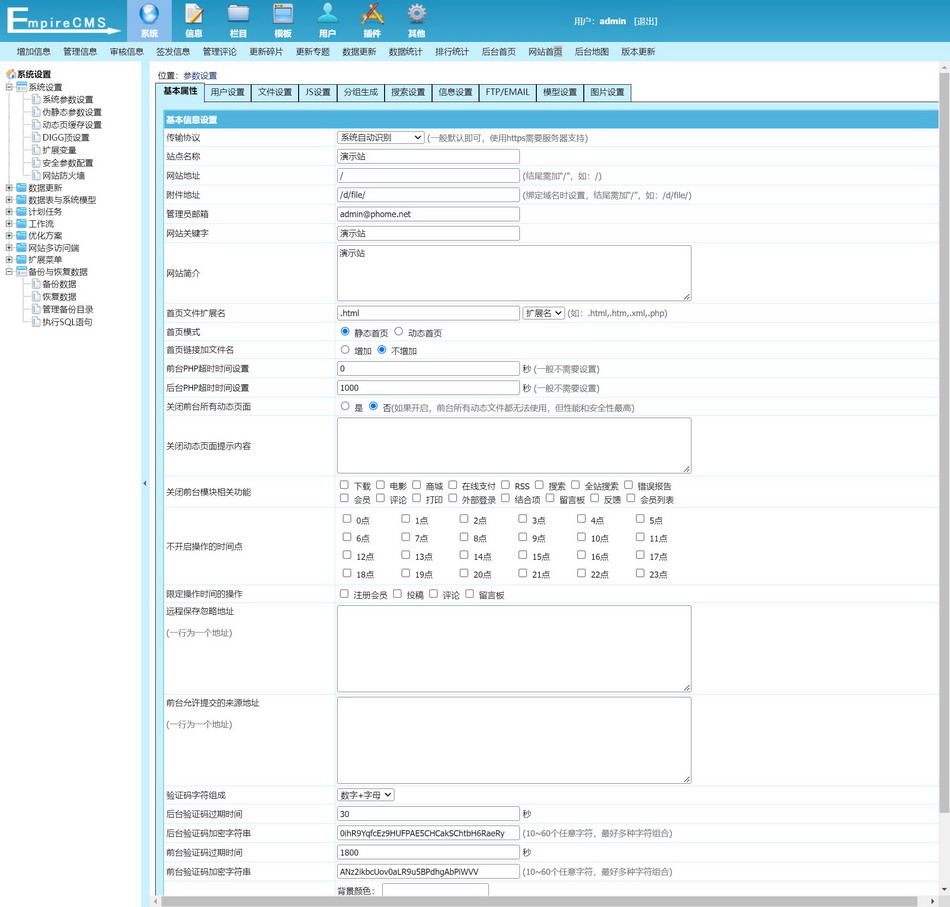
Task: Click the 退出 logout link
Action: tap(645, 21)
